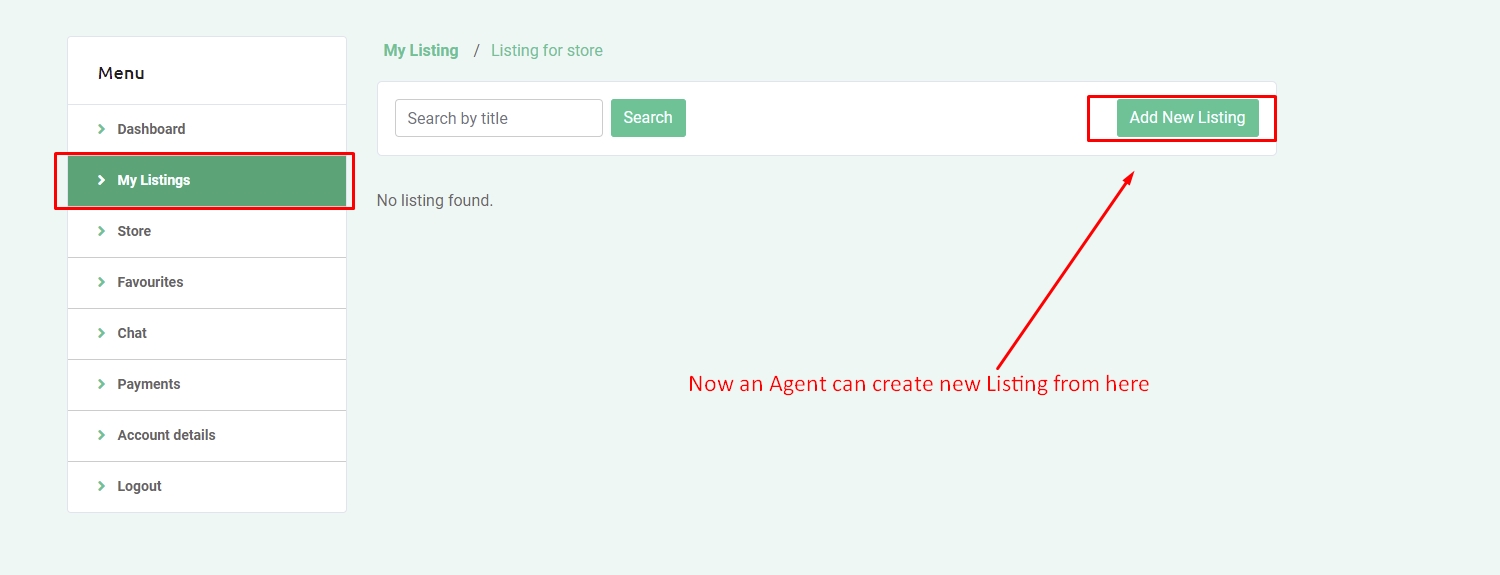Open Payments from the sidebar menu
The height and width of the screenshot is (575, 1500).
tap(207, 384)
